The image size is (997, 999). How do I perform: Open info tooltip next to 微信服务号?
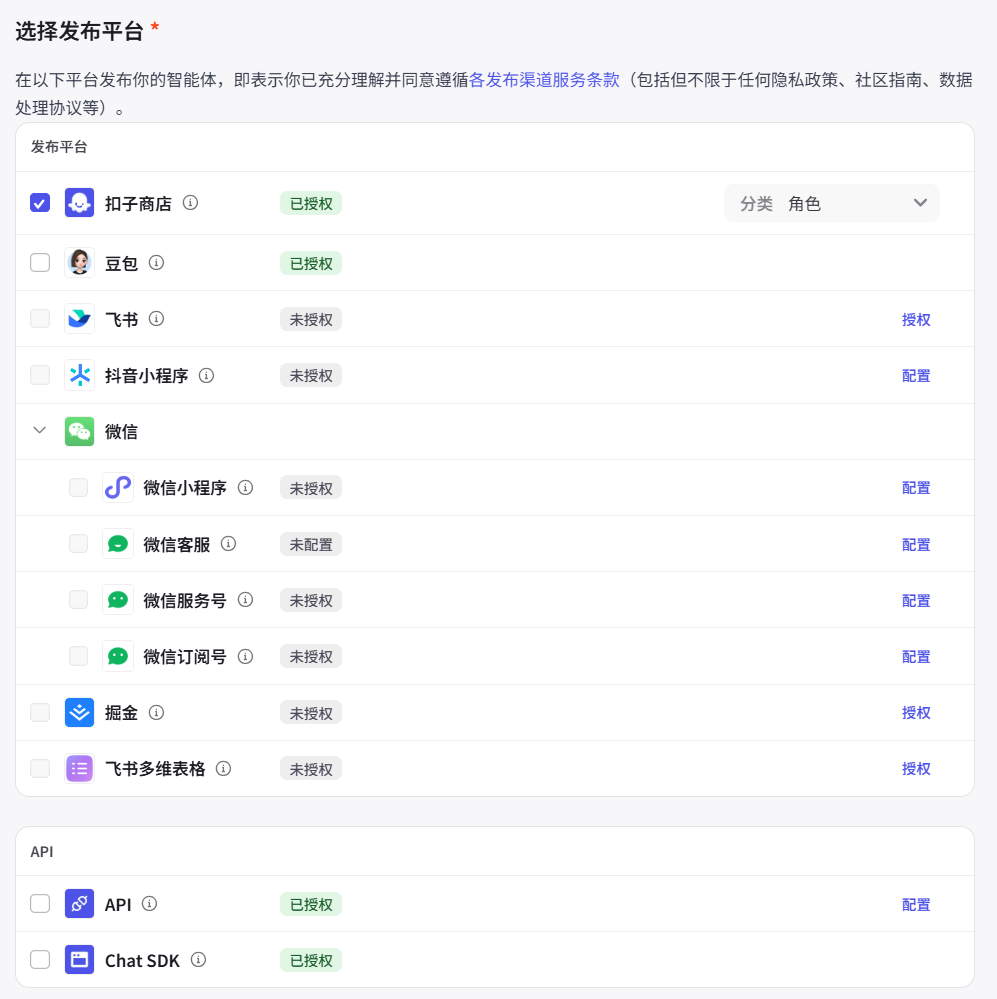tap(245, 600)
